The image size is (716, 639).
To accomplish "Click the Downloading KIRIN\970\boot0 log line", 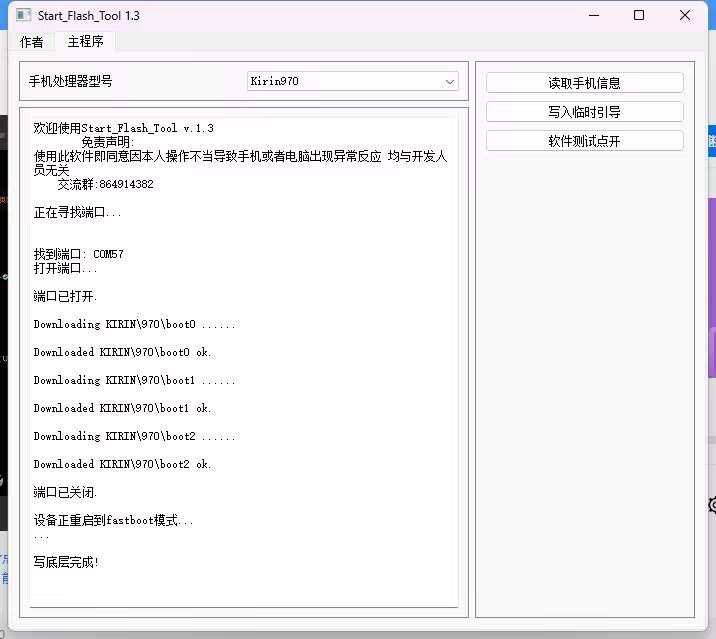I will point(134,325).
